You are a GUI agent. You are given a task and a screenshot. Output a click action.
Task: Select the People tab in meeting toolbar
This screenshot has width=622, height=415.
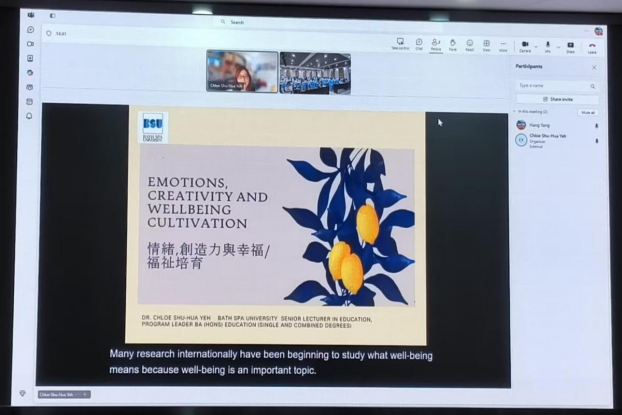(436, 45)
